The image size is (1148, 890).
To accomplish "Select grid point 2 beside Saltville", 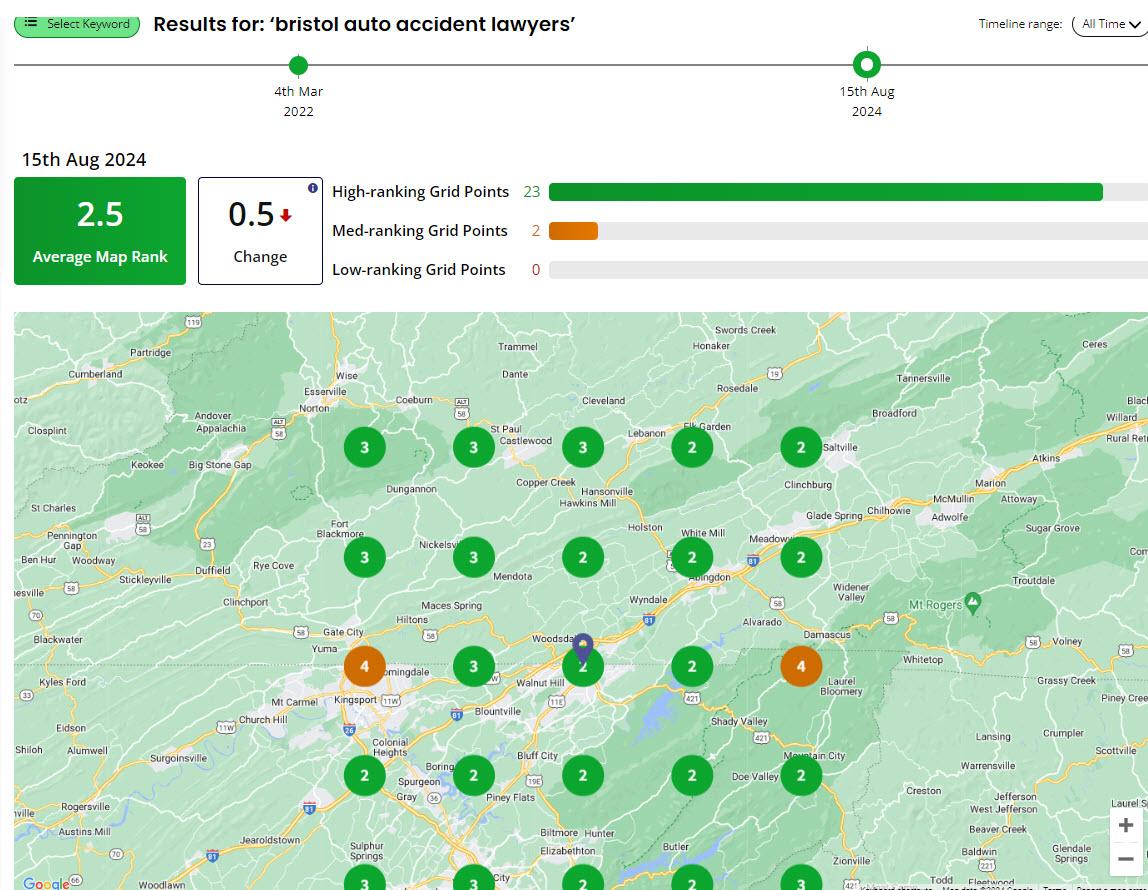I will 801,447.
